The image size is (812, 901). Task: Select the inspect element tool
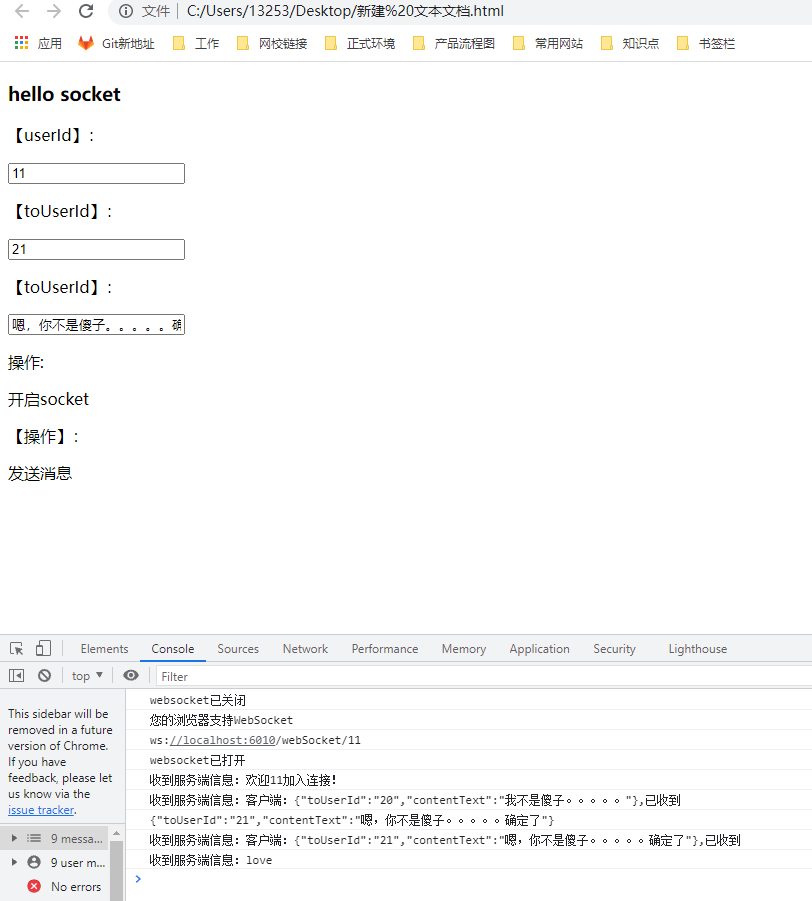click(x=16, y=648)
